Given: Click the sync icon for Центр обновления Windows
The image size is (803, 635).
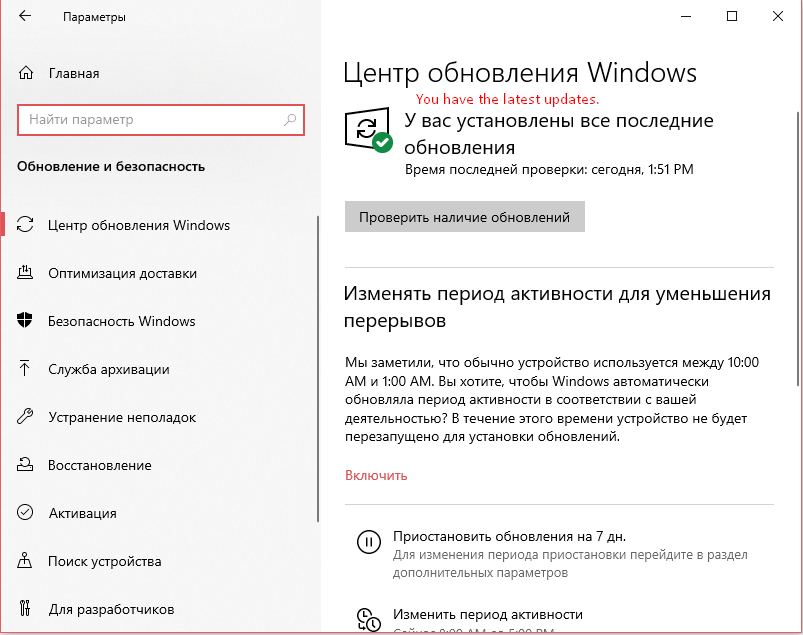Looking at the screenshot, I should [25, 225].
